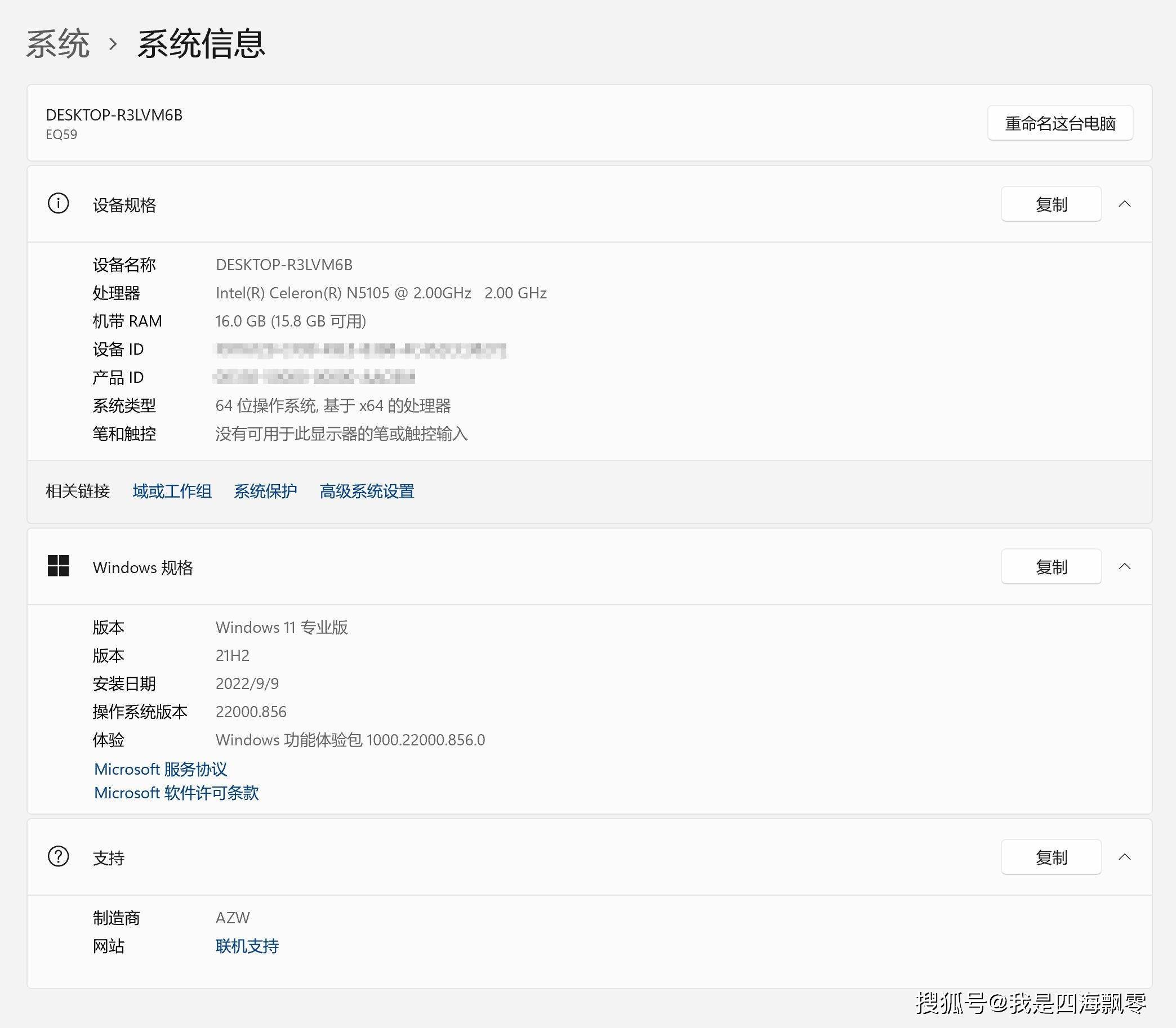Click the Windows logo icon beside Windows 规格
Screen dimensions: 1176x1028
point(58,566)
